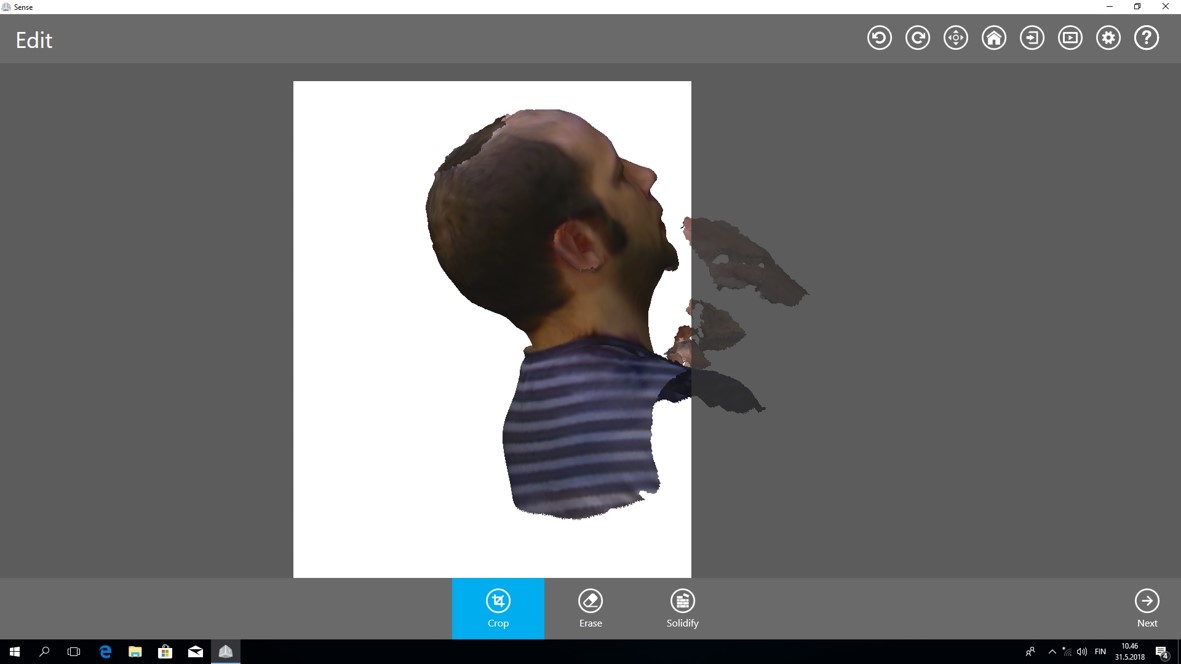Open volume control speaker icon

[x=1082, y=652]
